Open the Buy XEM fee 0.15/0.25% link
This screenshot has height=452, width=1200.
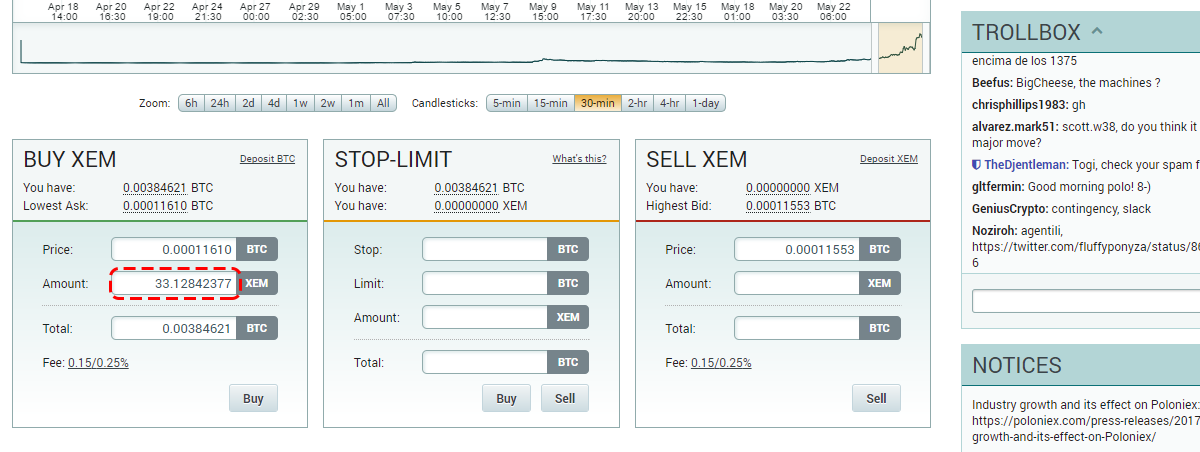pyautogui.click(x=98, y=363)
